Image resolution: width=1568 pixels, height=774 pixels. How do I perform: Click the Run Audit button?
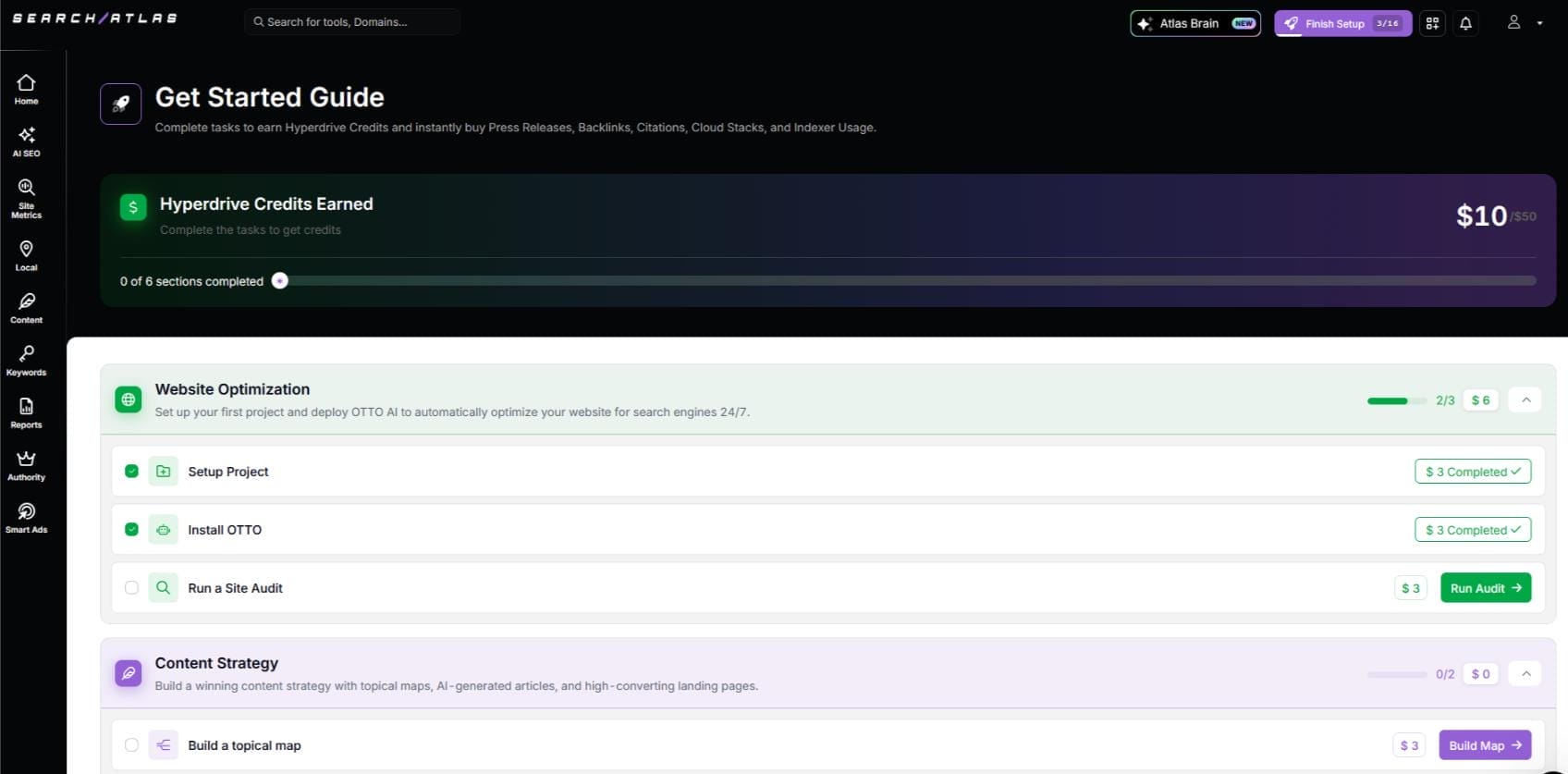tap(1486, 588)
